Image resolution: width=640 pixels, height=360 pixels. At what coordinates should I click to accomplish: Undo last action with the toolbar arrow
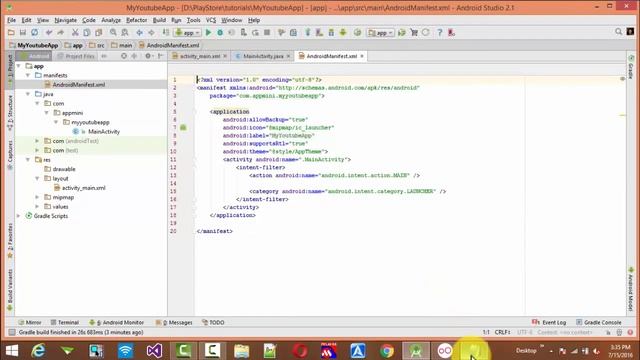49,32
